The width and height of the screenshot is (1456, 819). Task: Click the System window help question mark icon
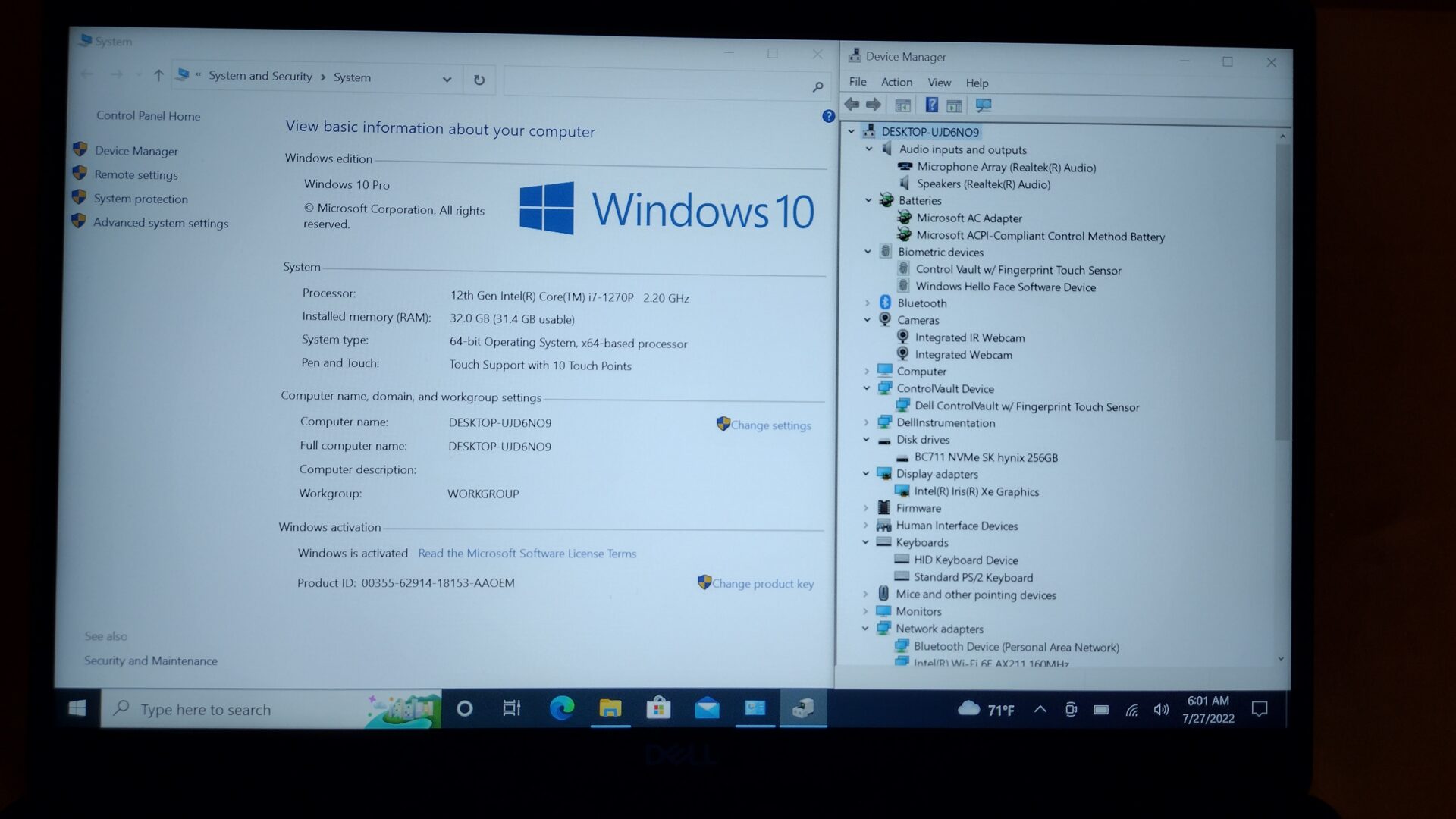coord(828,116)
